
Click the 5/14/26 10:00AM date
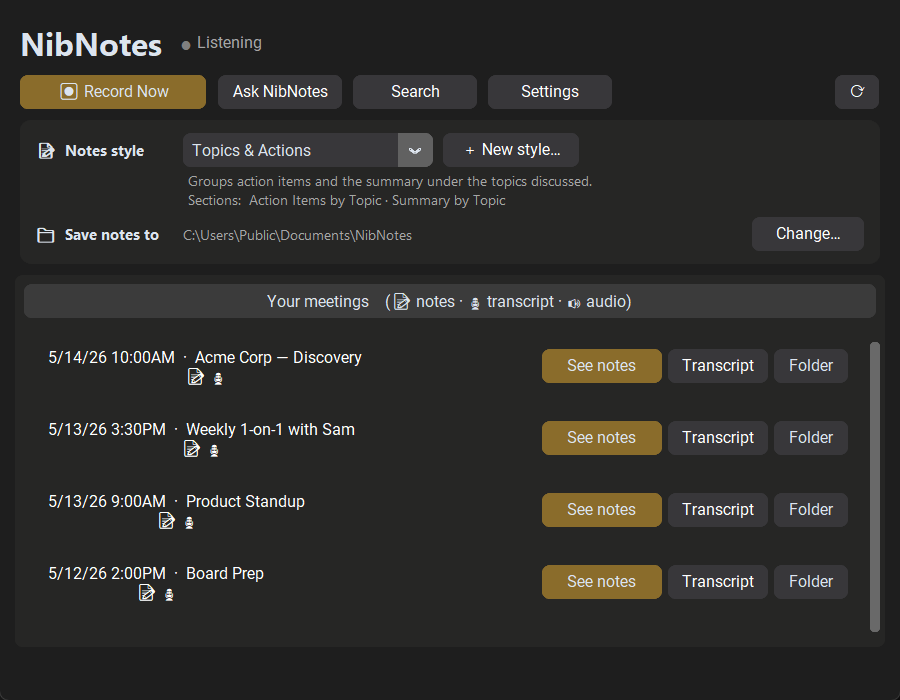111,357
